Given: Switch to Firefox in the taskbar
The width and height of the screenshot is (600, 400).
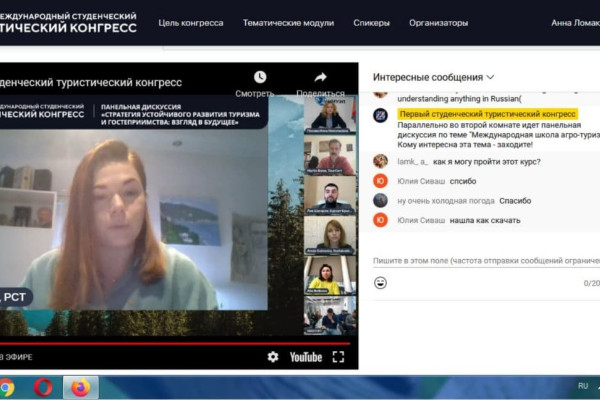Looking at the screenshot, I should 80,387.
